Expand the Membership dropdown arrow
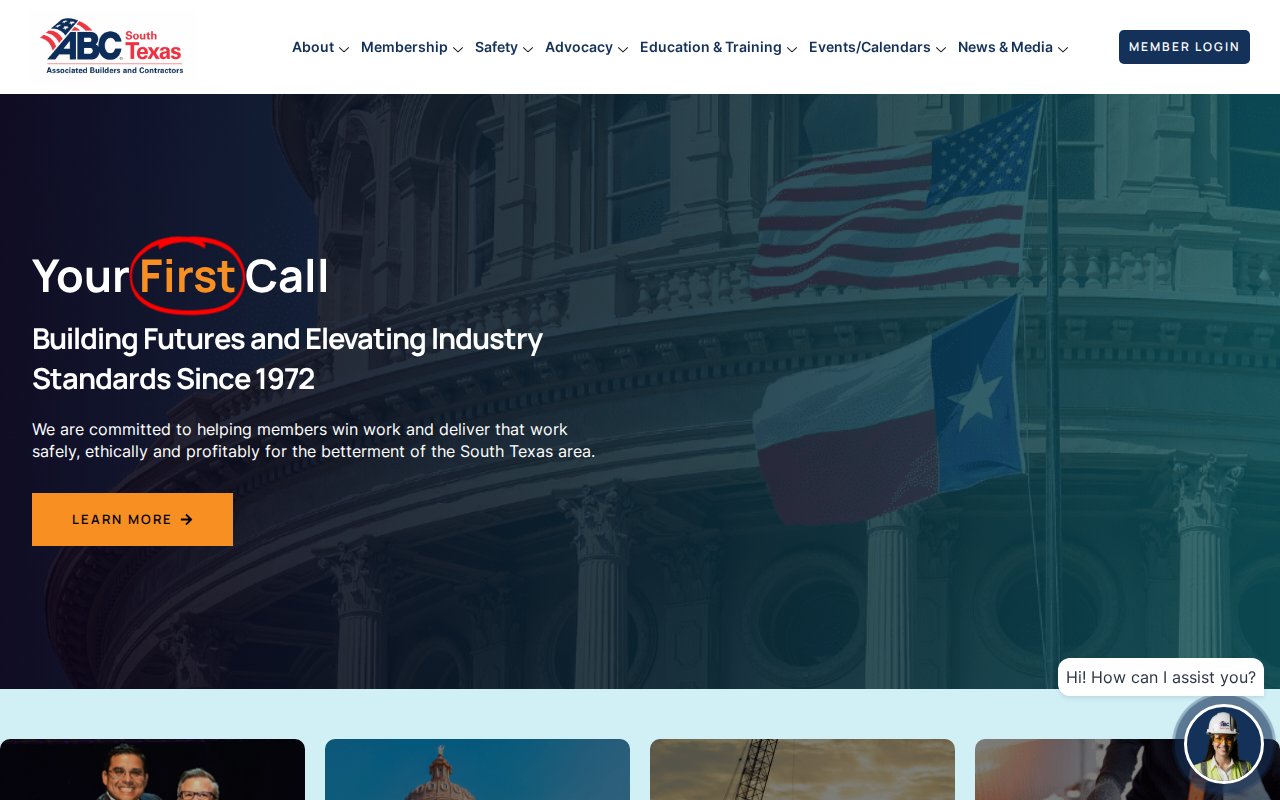This screenshot has height=800, width=1280. (x=458, y=49)
